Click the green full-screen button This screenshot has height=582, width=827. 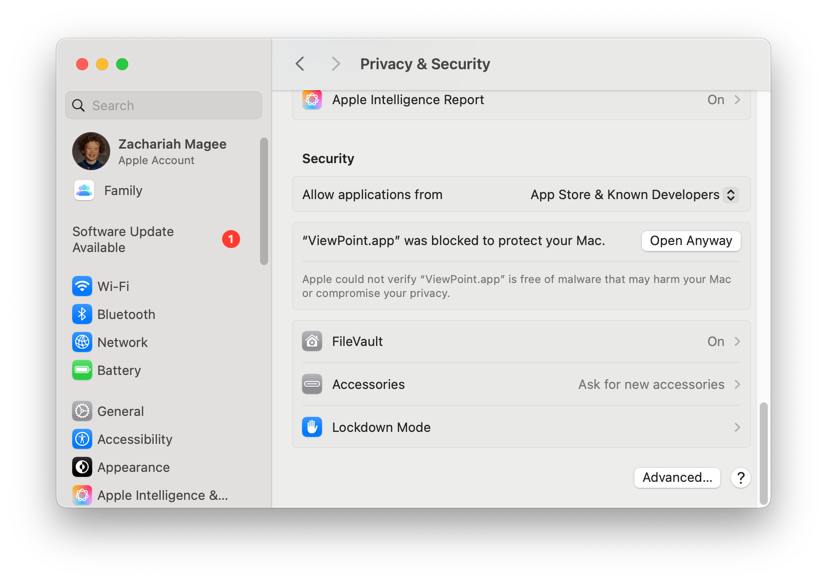coord(122,64)
